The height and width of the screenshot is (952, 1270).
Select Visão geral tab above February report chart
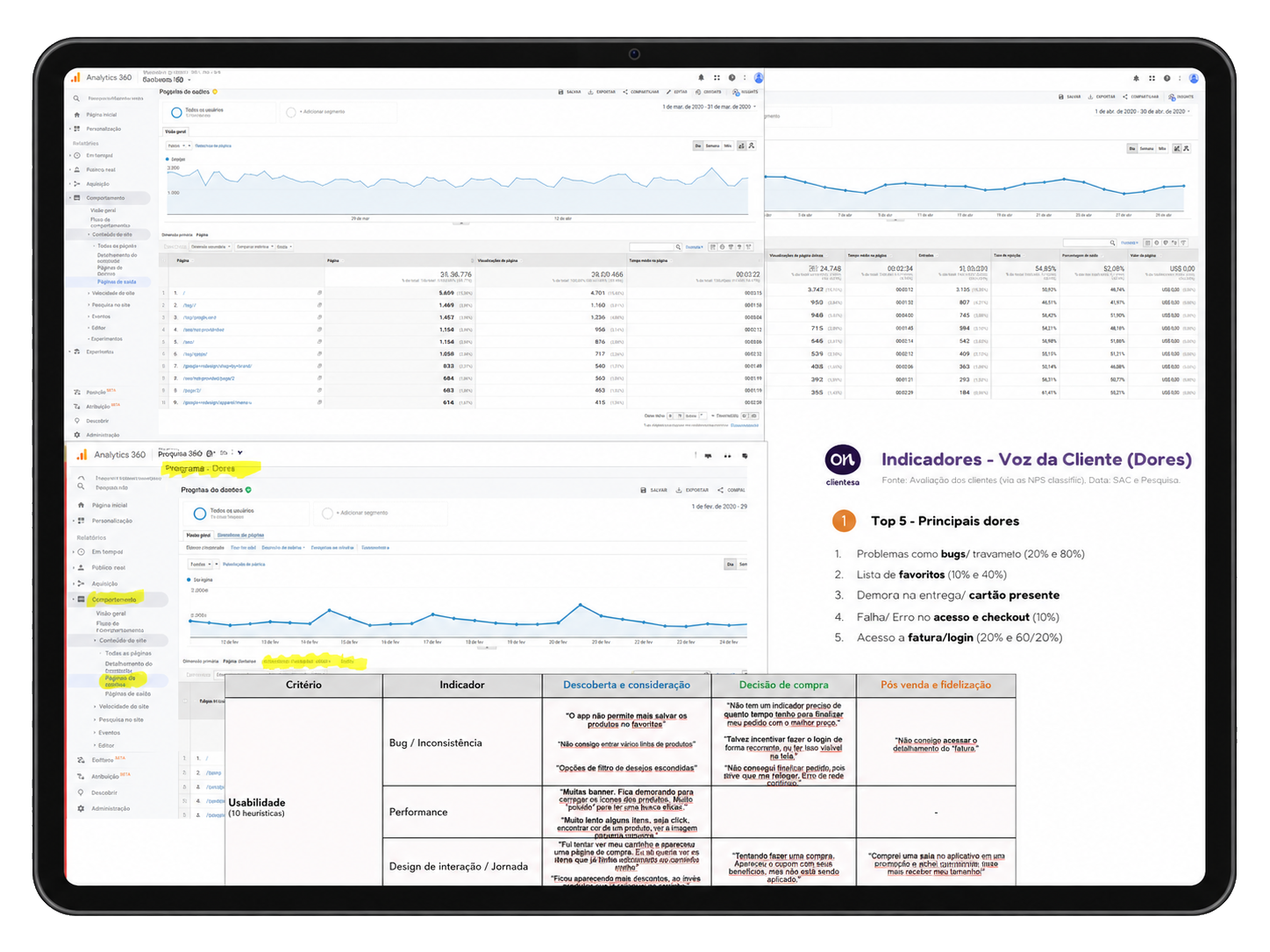198,535
